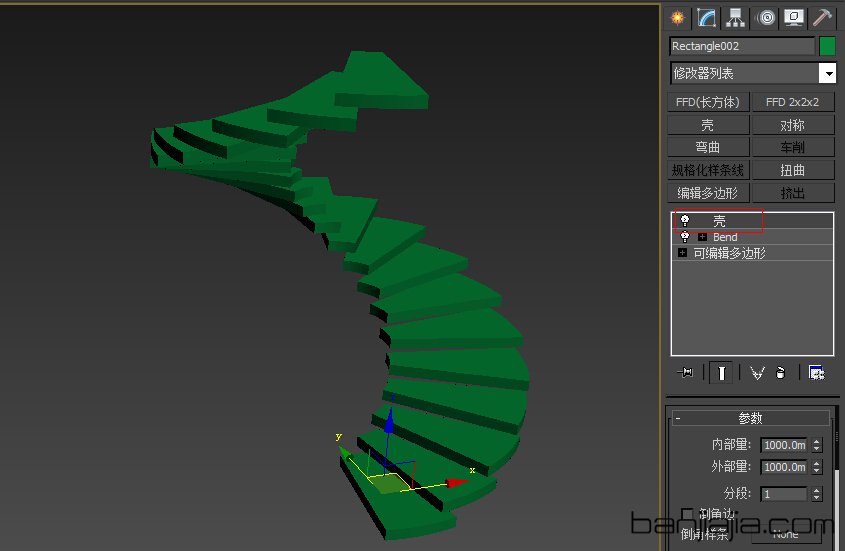The width and height of the screenshot is (845, 551).
Task: Apply the 编辑多边形 modifier button
Action: 708,193
